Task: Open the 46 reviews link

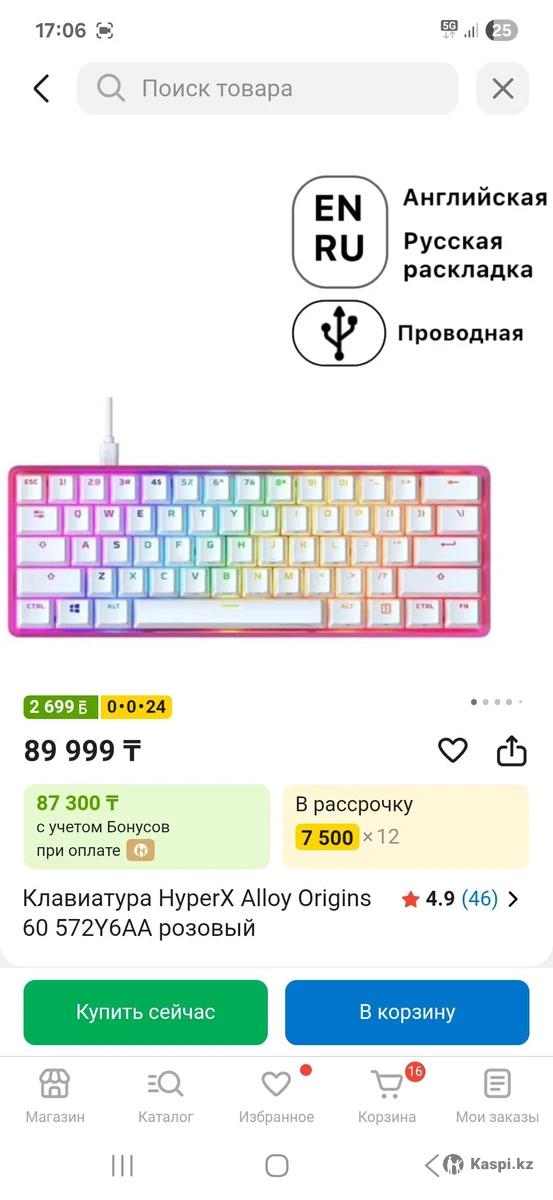Action: click(479, 899)
